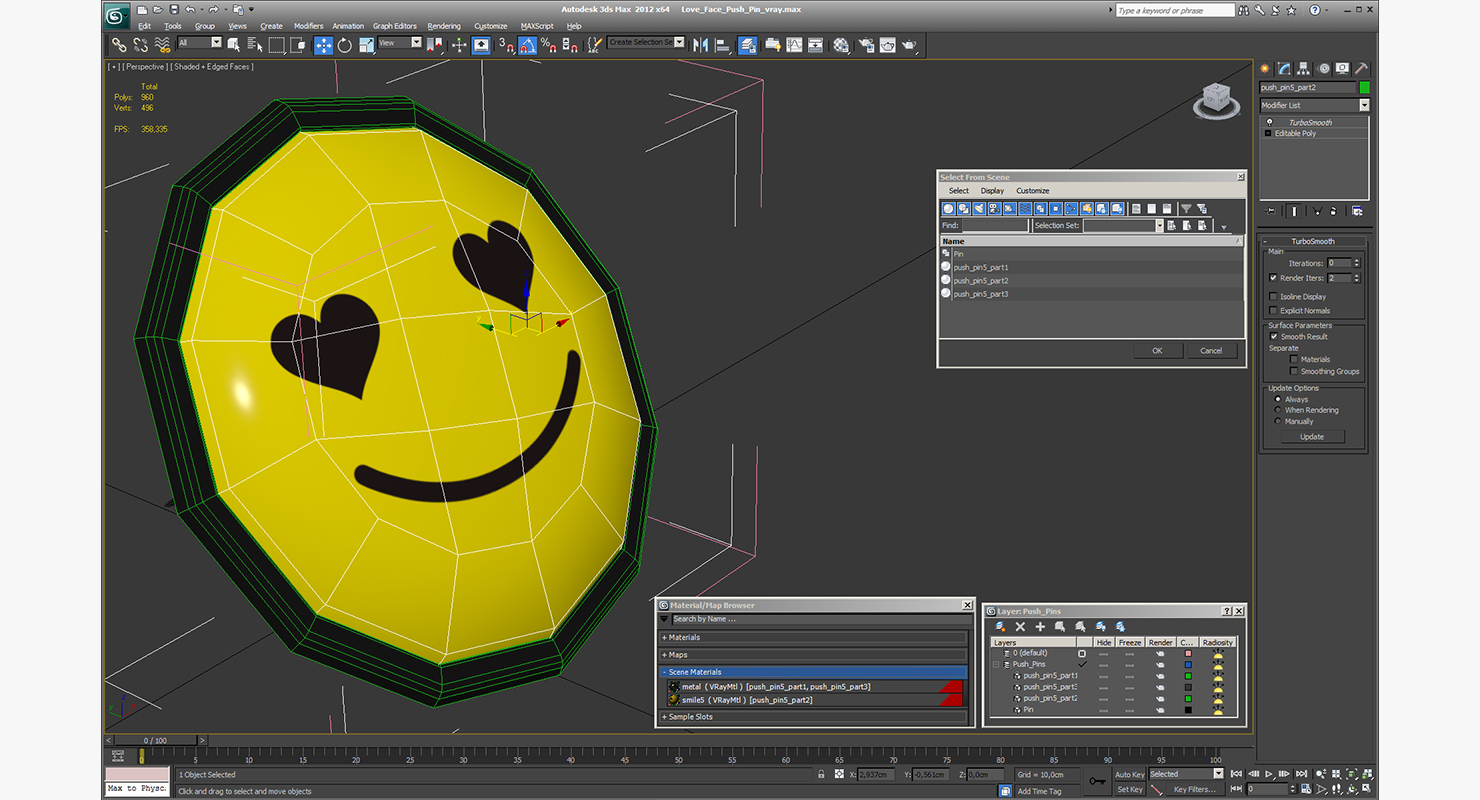The image size is (1480, 800).
Task: Click the green object color swatch beside name
Action: coord(1364,88)
